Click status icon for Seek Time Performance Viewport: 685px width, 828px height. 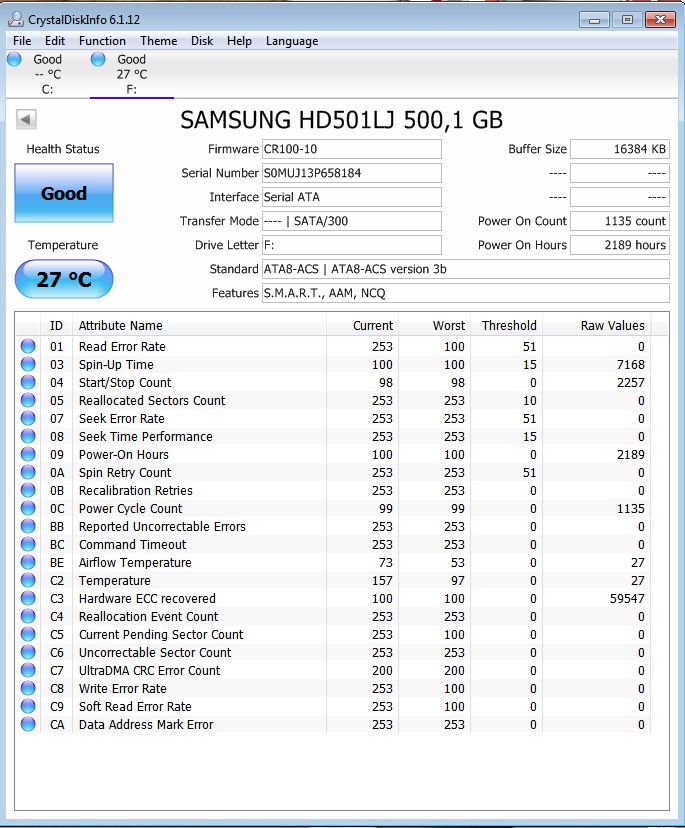point(28,436)
